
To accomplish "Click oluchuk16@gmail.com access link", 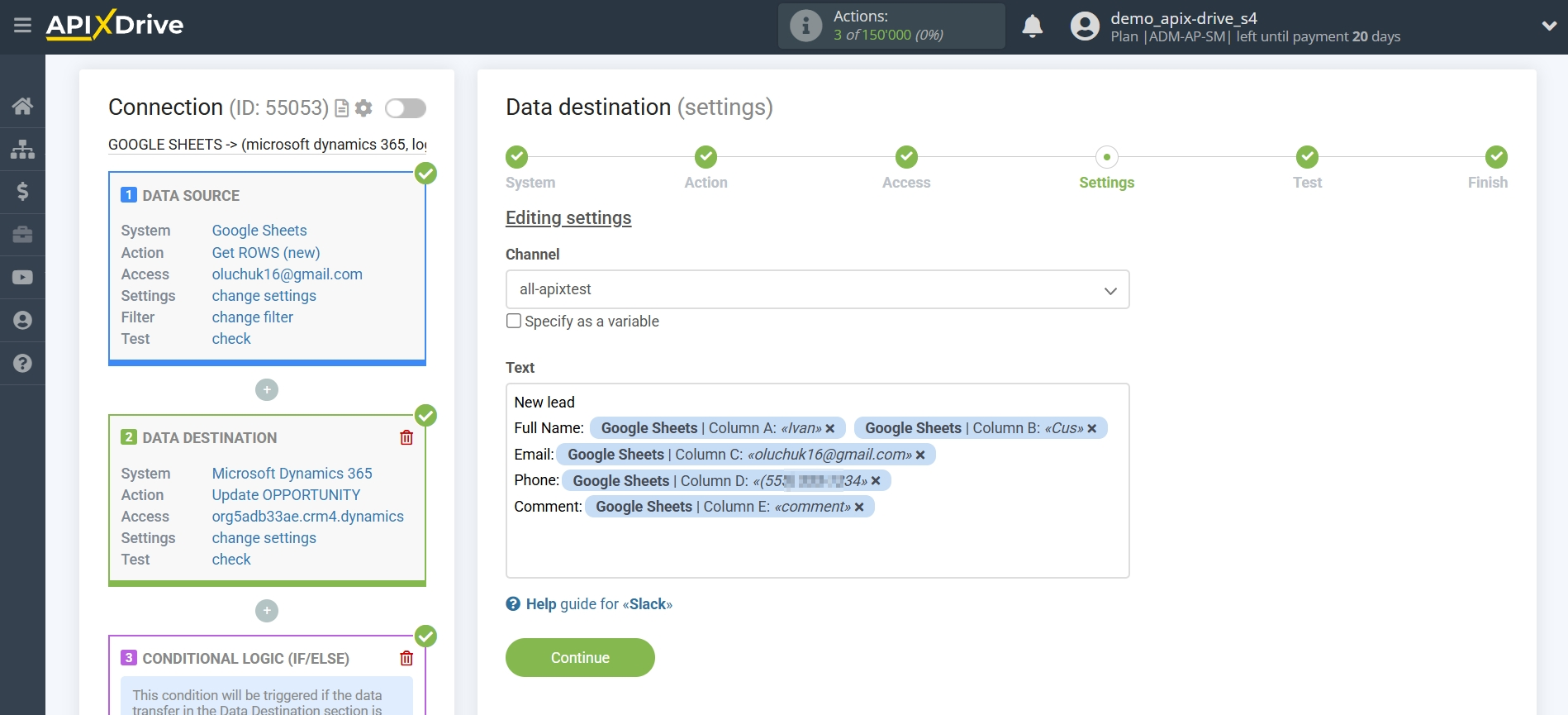I will point(287,274).
